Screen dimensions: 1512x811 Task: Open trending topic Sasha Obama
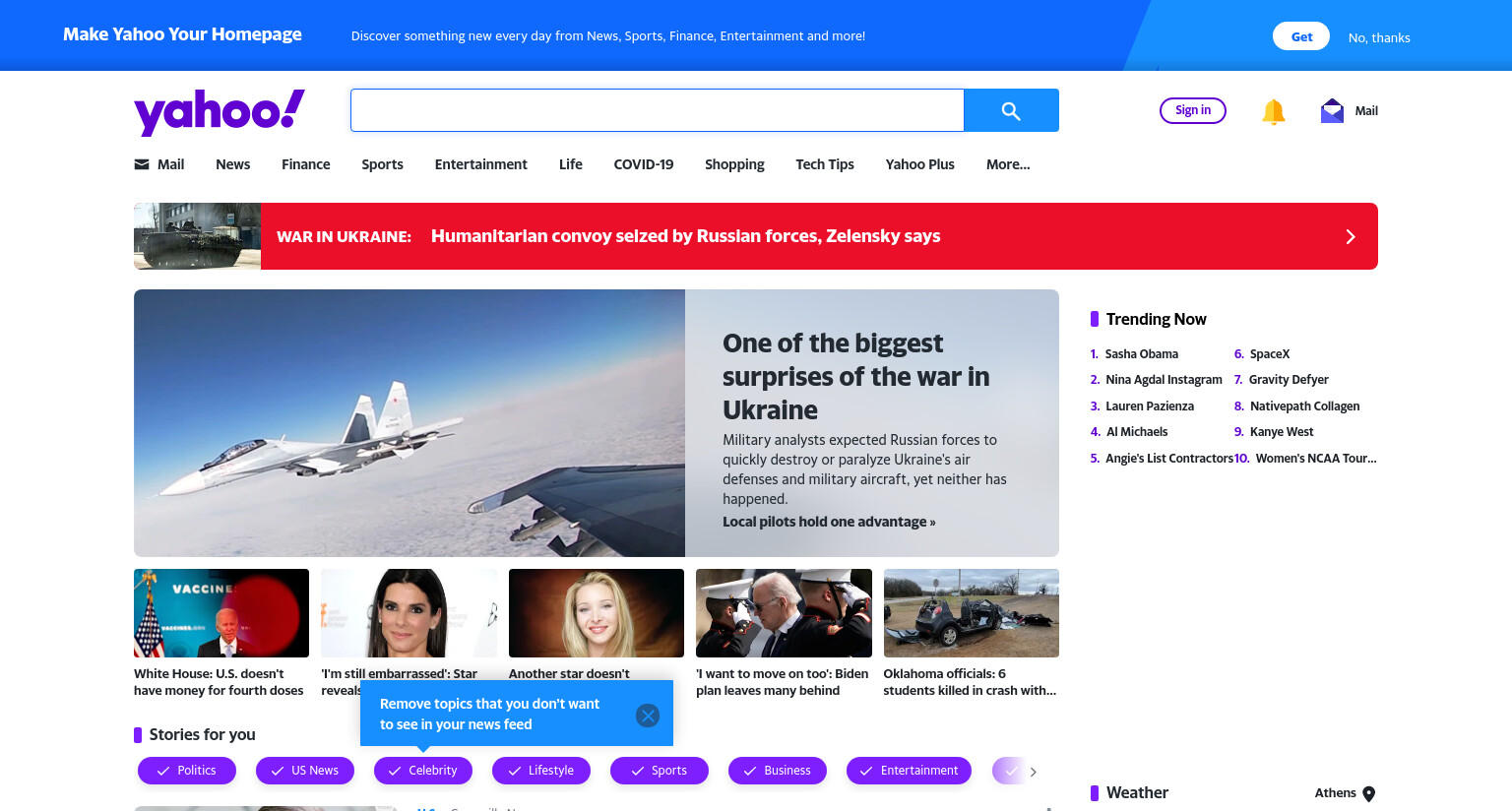pyautogui.click(x=1142, y=354)
